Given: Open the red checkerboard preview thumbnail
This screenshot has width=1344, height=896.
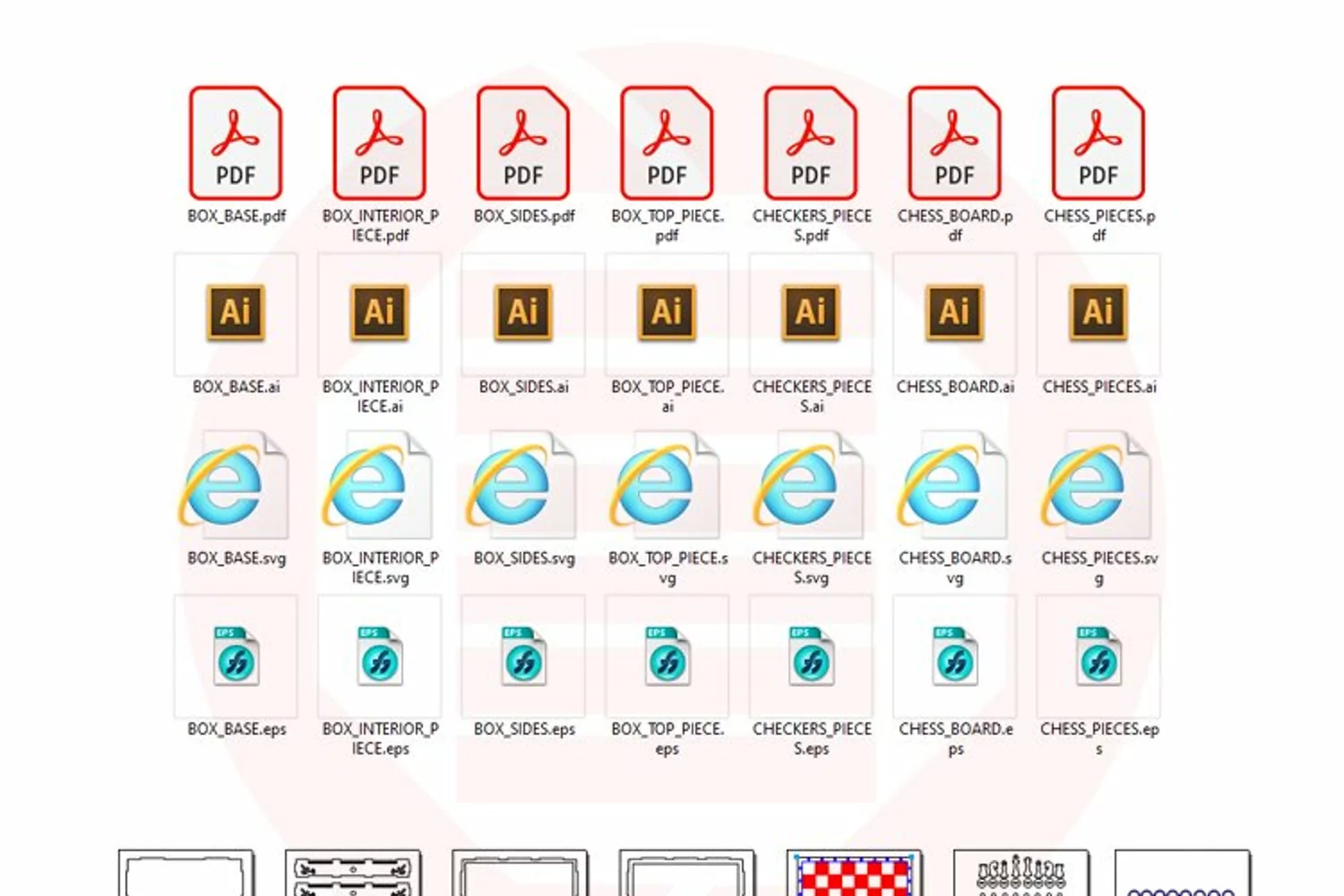Looking at the screenshot, I should [854, 874].
